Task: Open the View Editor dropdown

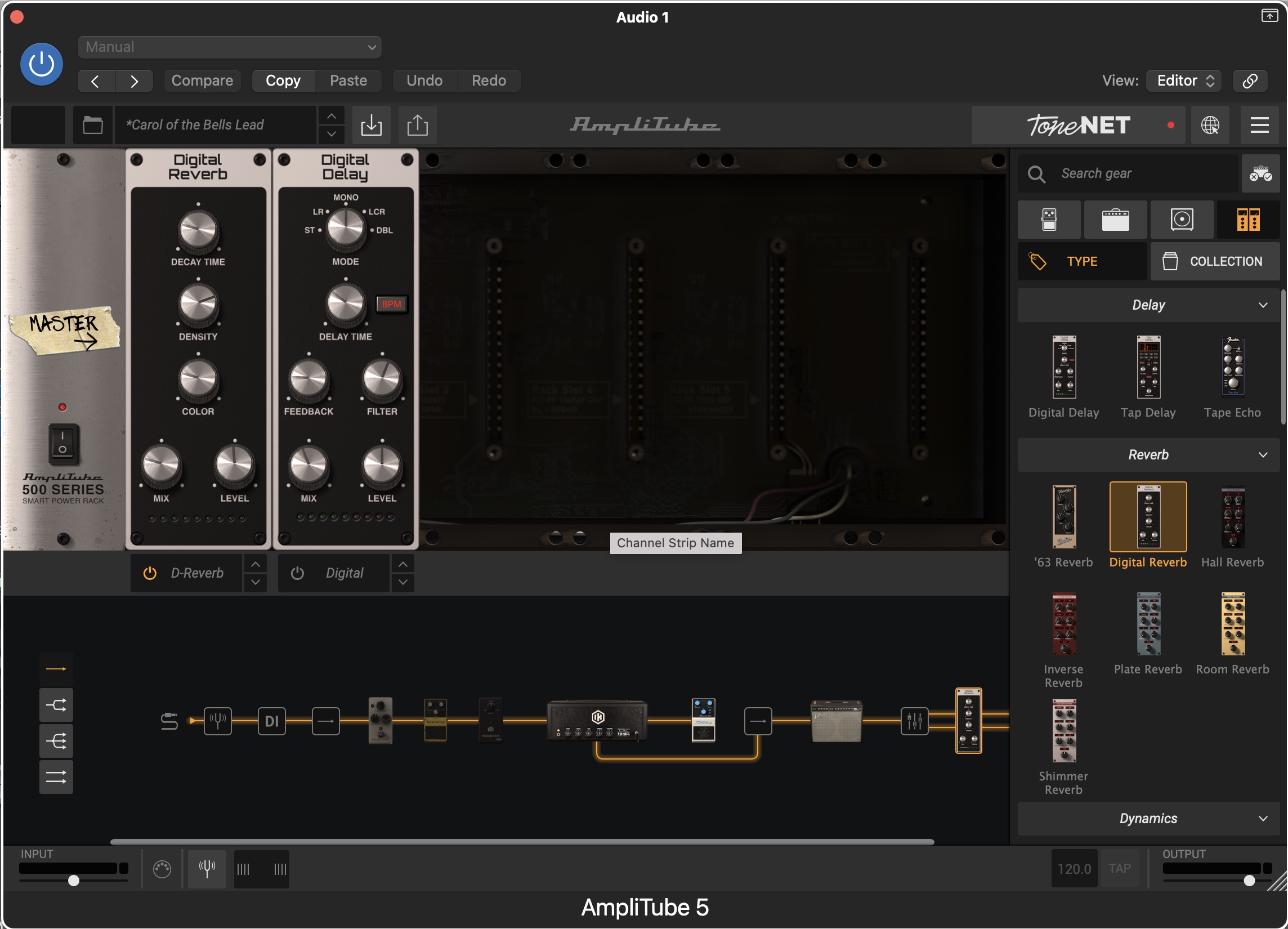Action: pos(1184,81)
